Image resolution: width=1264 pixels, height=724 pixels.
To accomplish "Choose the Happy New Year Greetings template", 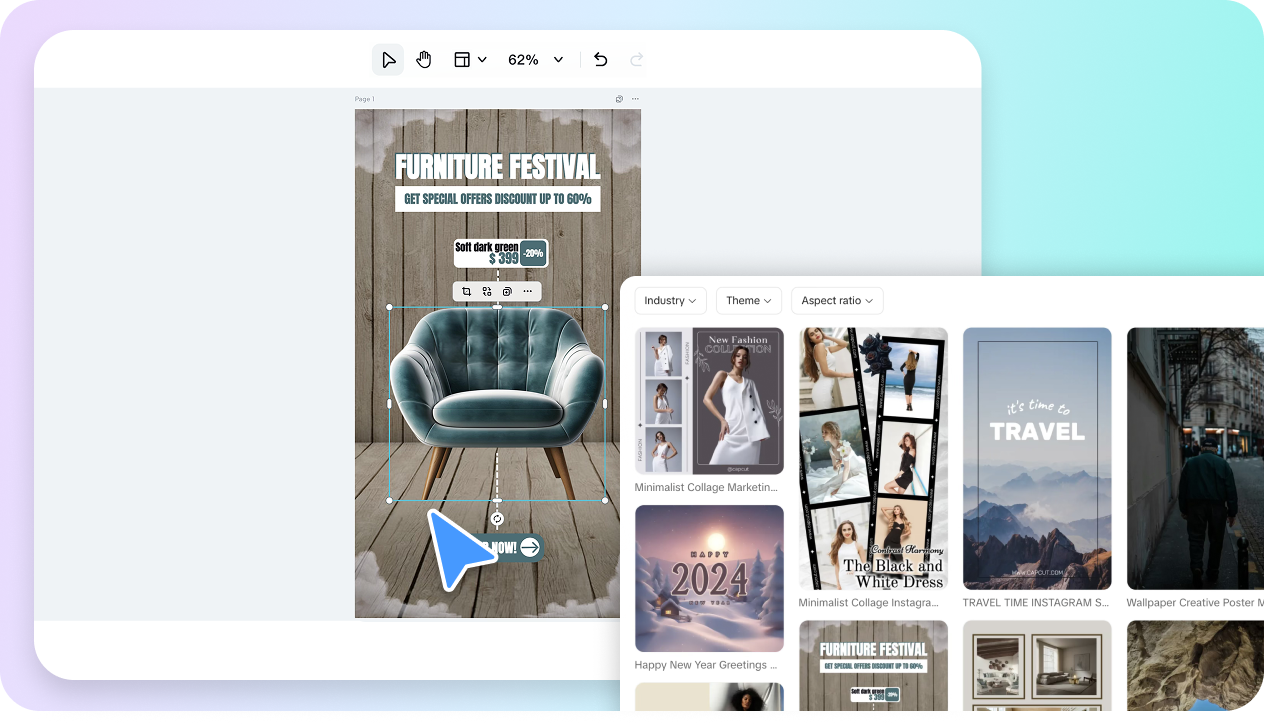I will [709, 578].
